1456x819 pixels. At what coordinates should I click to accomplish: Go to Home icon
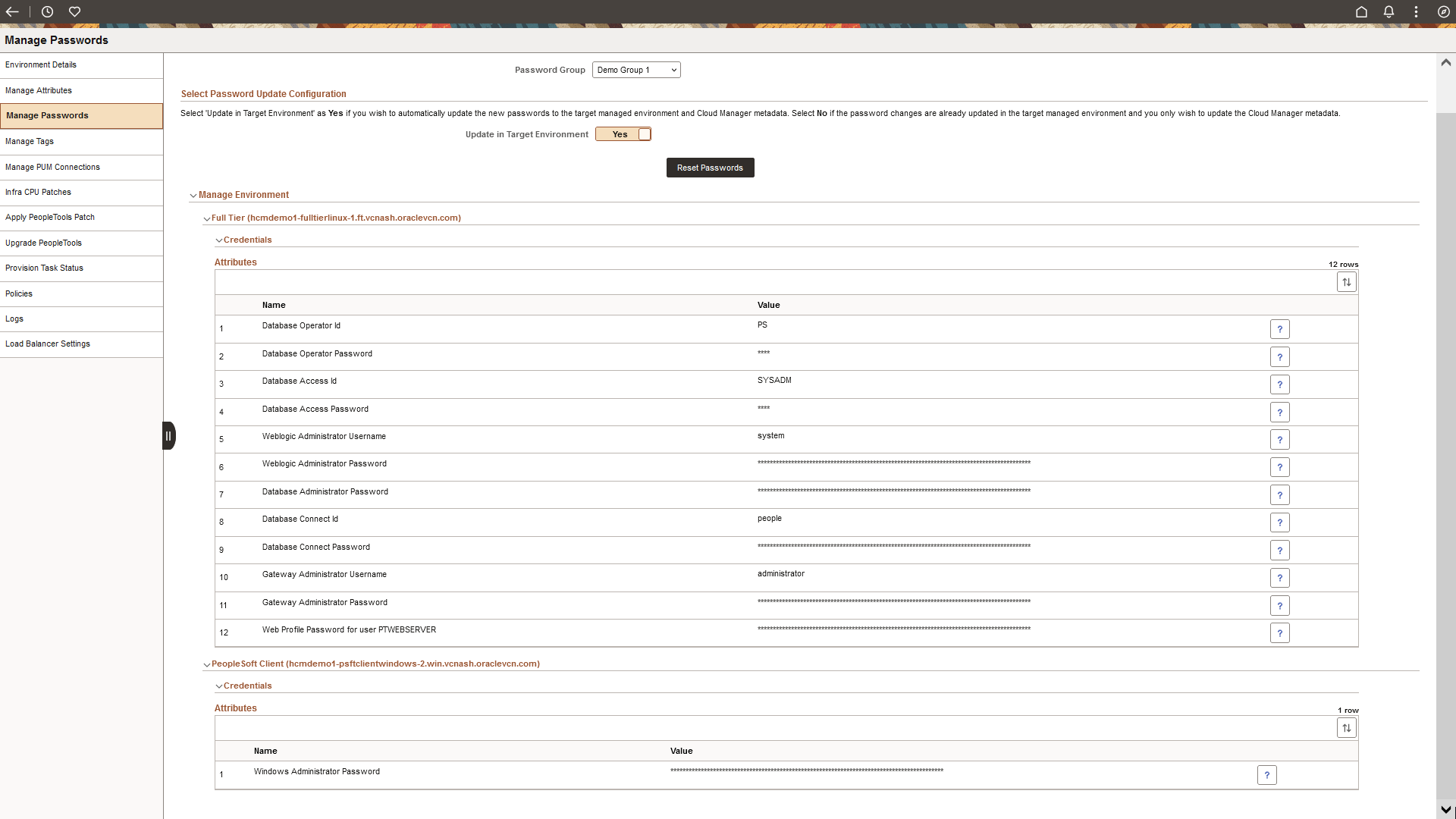tap(1361, 11)
